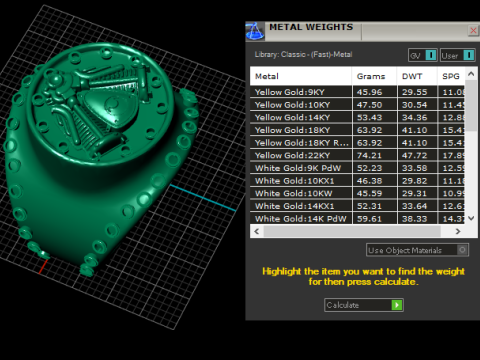This screenshot has height=360, width=480.
Task: Click the 29.31 DWT value
Action: pyautogui.click(x=414, y=194)
